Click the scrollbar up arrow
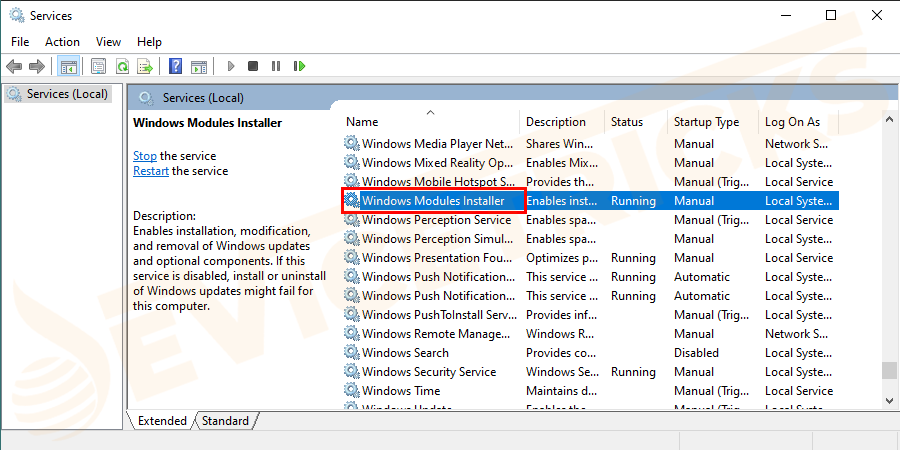900x450 pixels. pyautogui.click(x=889, y=119)
